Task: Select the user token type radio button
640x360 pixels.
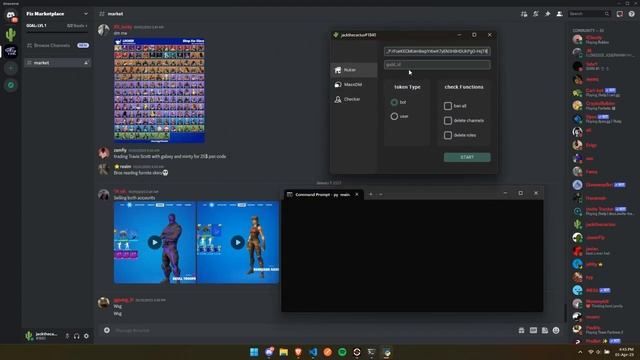Action: coord(394,116)
